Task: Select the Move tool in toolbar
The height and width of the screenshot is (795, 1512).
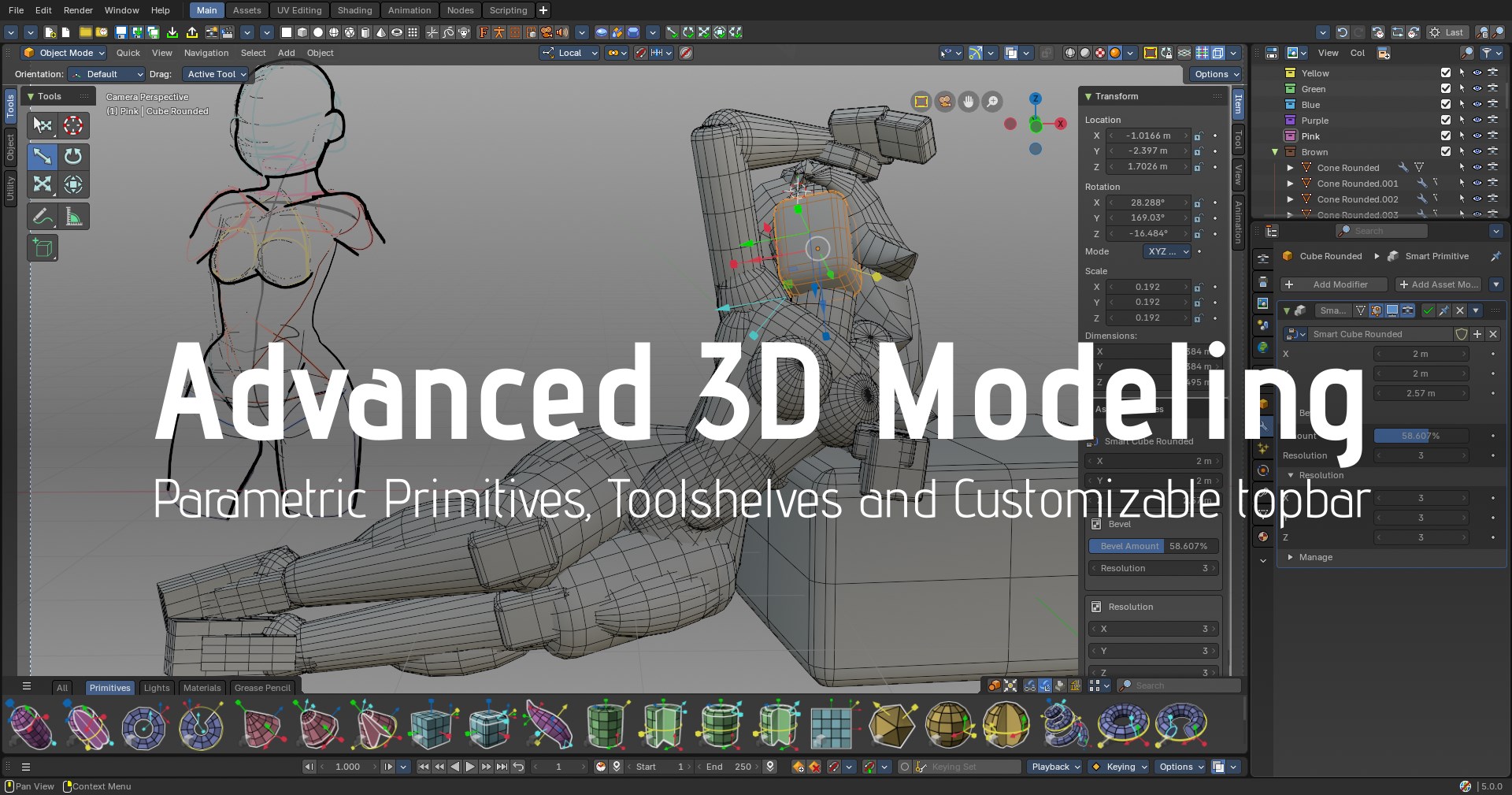Action: (x=43, y=156)
